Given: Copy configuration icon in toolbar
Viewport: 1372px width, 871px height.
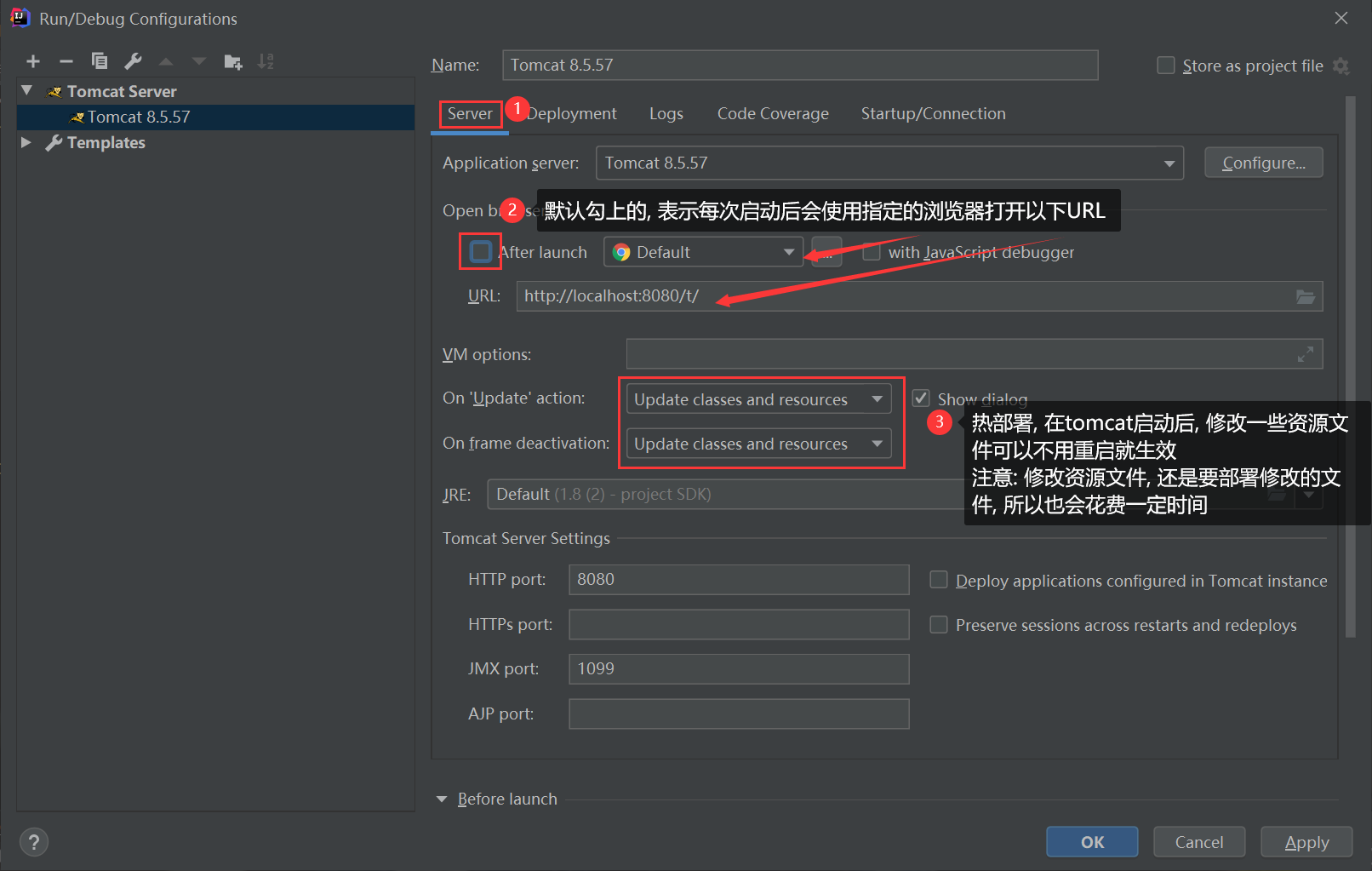Looking at the screenshot, I should pyautogui.click(x=100, y=61).
